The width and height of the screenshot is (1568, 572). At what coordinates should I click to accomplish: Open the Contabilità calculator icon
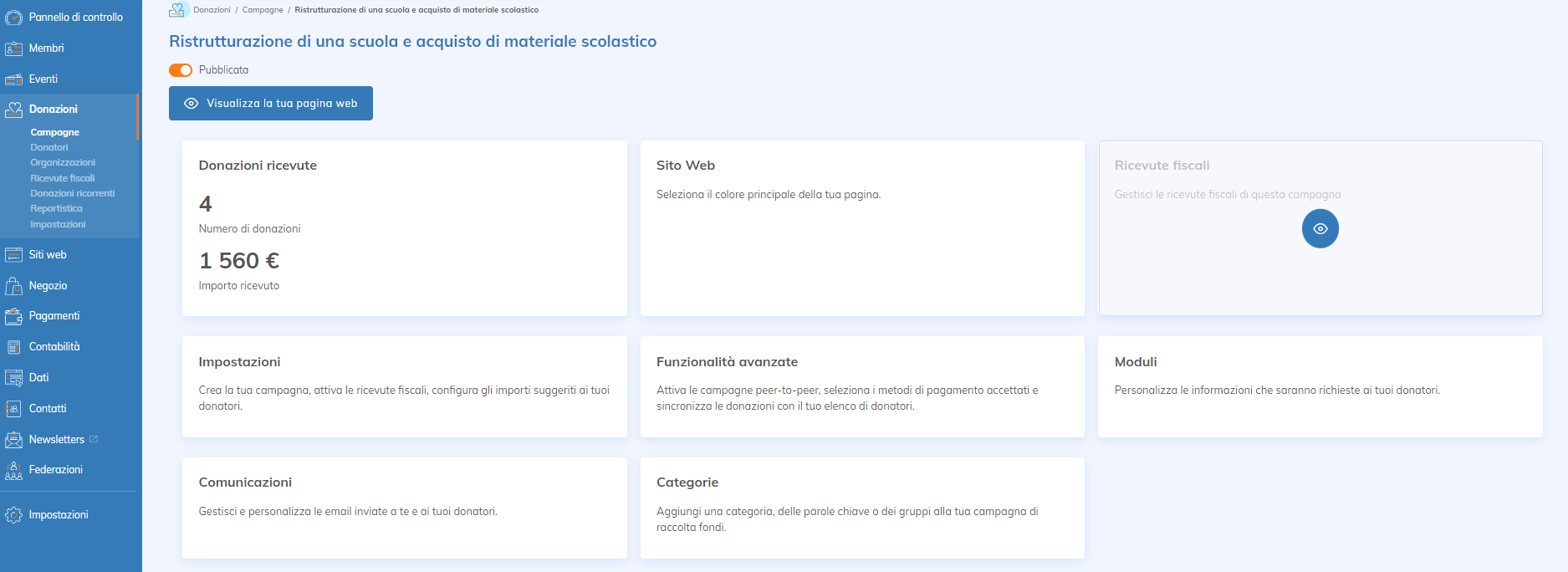tap(13, 347)
